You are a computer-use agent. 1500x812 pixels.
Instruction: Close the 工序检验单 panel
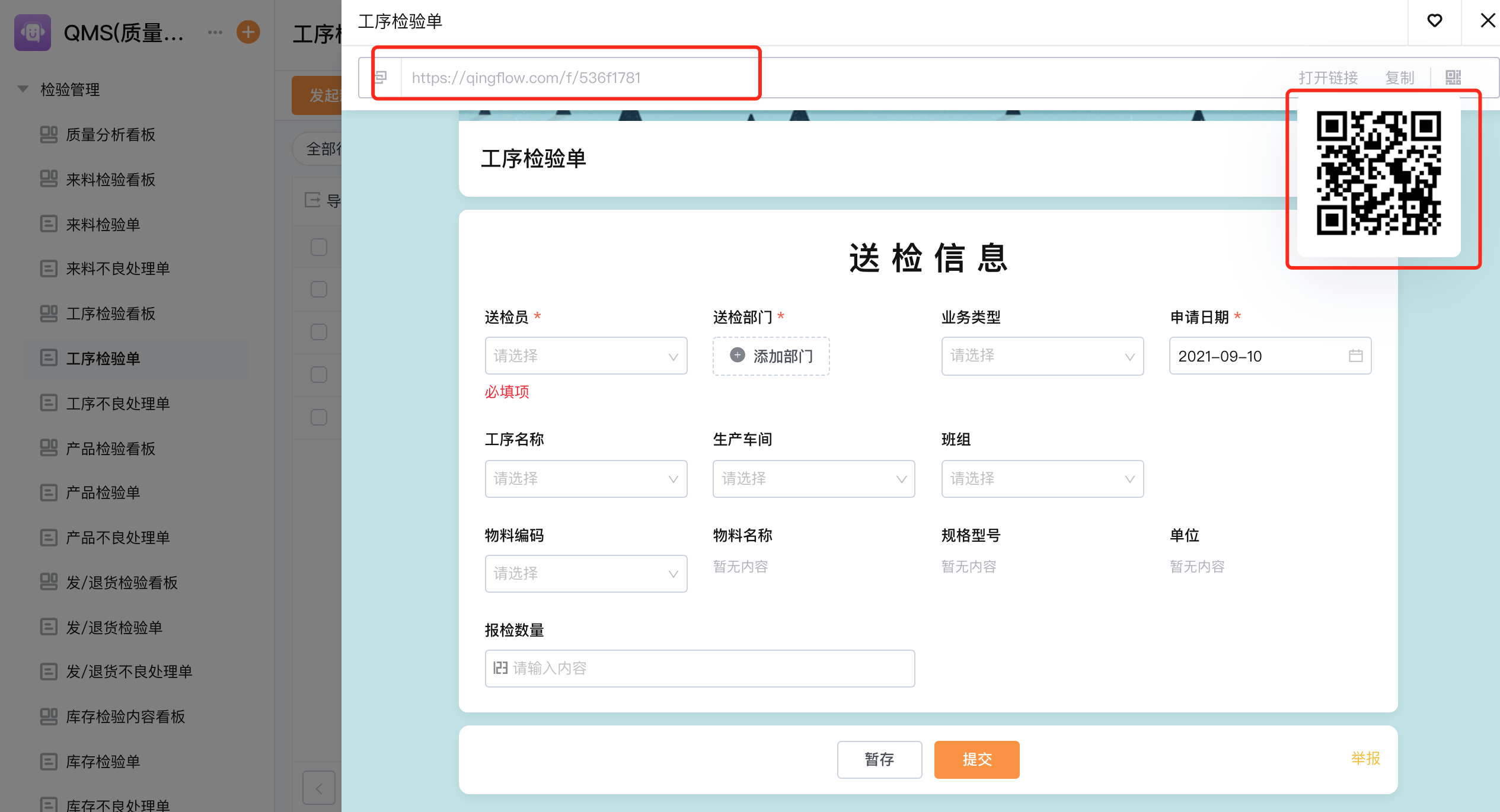(x=1488, y=21)
